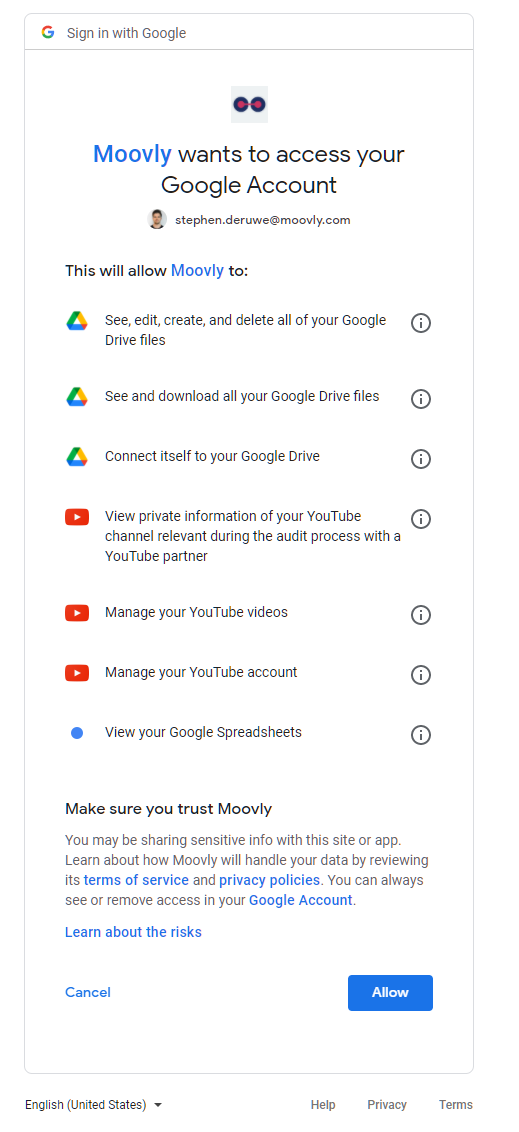Open info for download Drive files permission
Viewport: 519px width, 1132px height.
[x=421, y=399]
